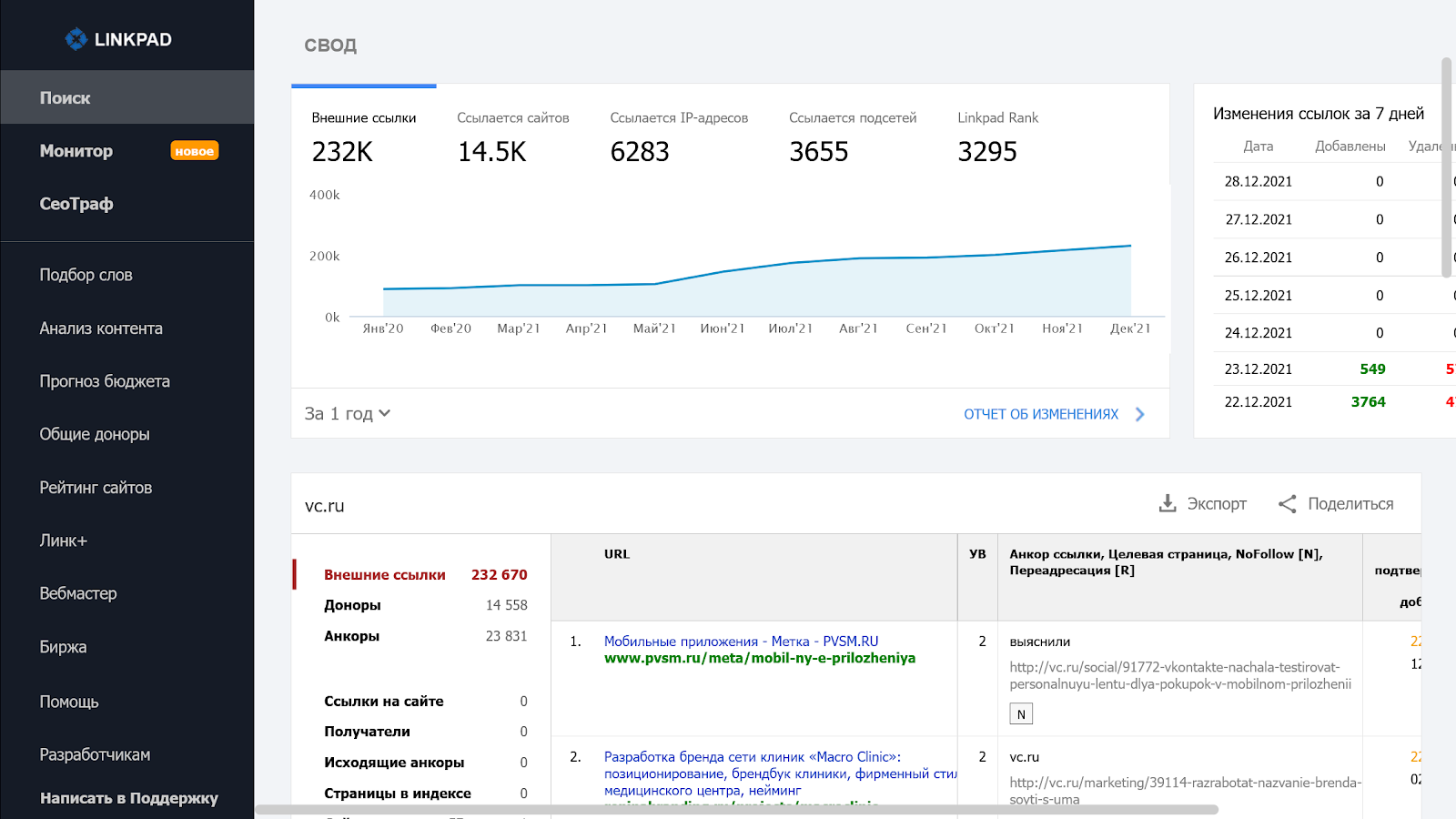Click the Export download icon
The height and width of the screenshot is (819, 1456).
(x=1168, y=503)
